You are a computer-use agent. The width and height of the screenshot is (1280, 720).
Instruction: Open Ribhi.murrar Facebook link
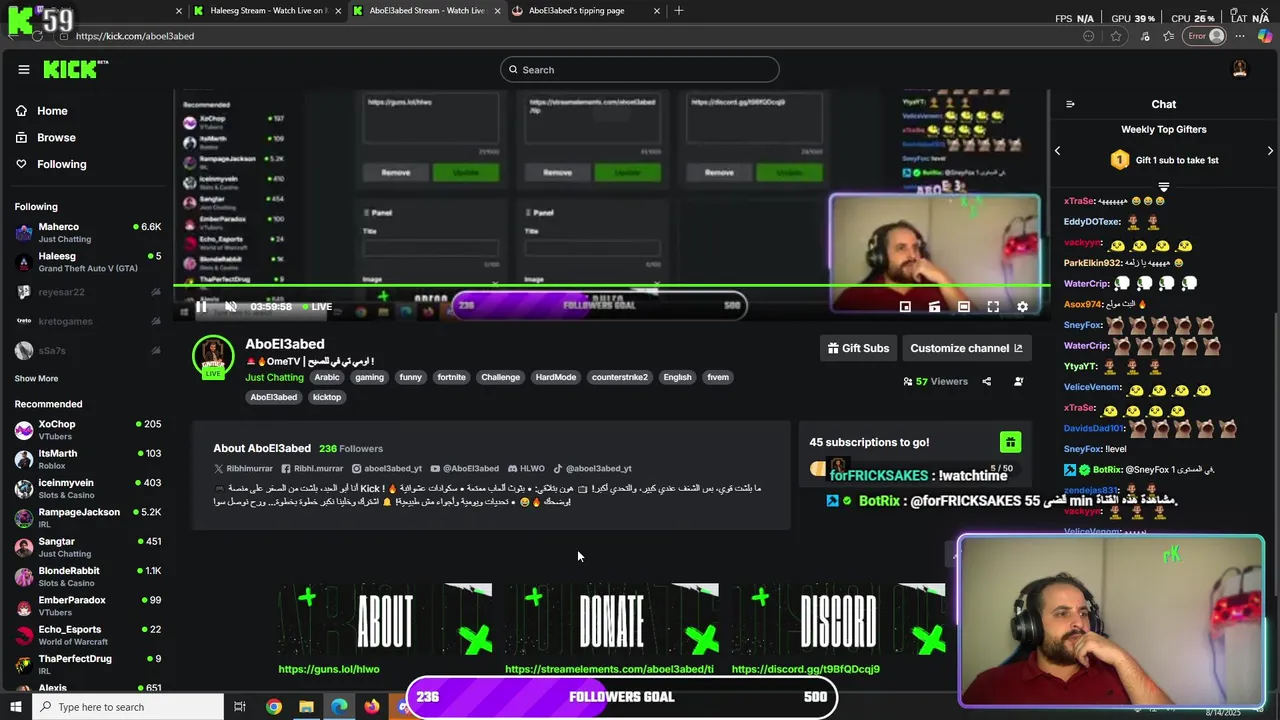pyautogui.click(x=312, y=468)
